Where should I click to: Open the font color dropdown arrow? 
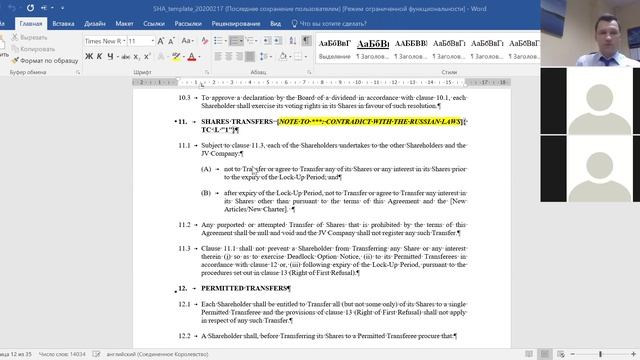pyautogui.click(x=199, y=57)
